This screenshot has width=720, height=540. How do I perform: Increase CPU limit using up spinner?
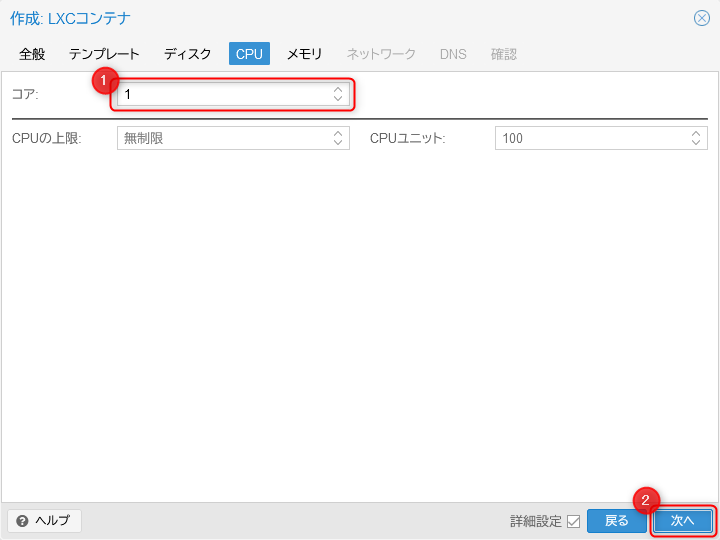(x=338, y=134)
